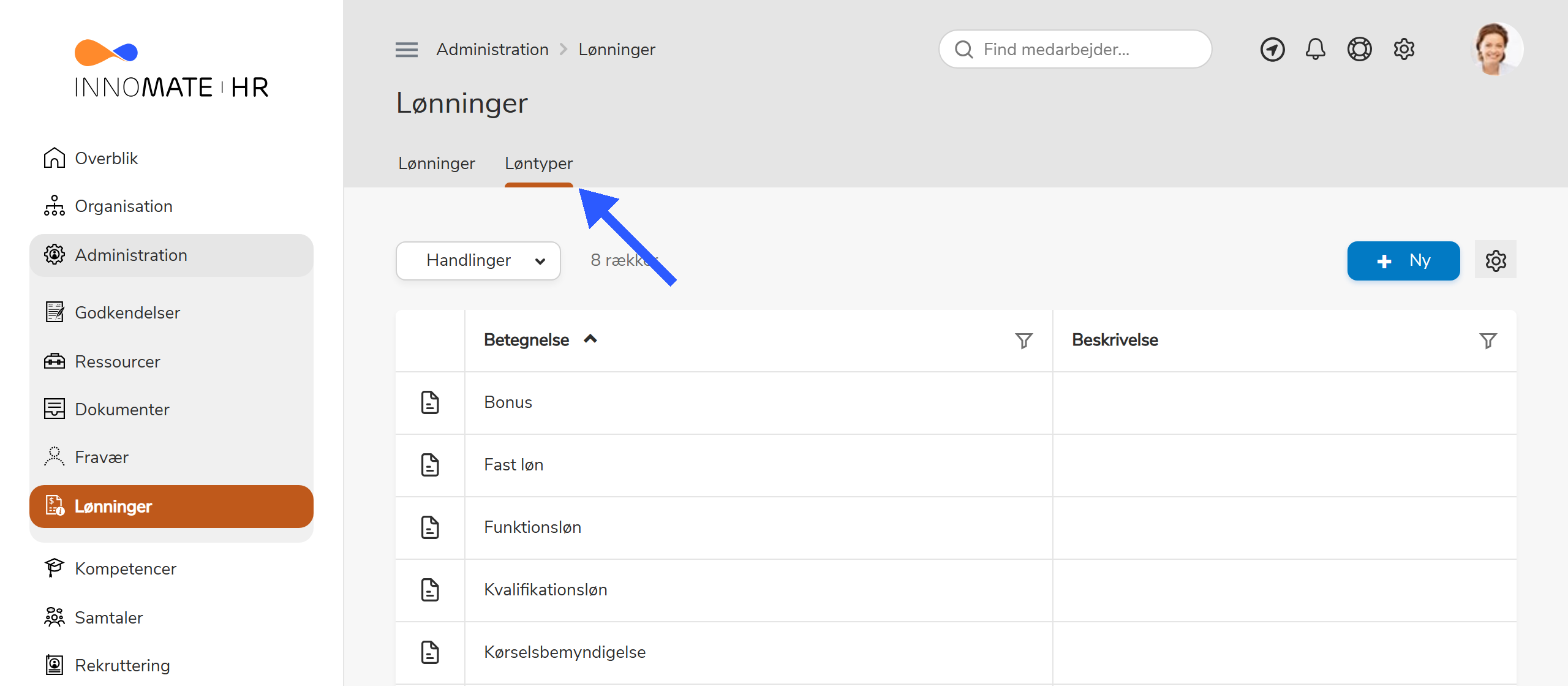Select the Kvalifikationsløn row text
1568x686 pixels.
click(x=545, y=590)
